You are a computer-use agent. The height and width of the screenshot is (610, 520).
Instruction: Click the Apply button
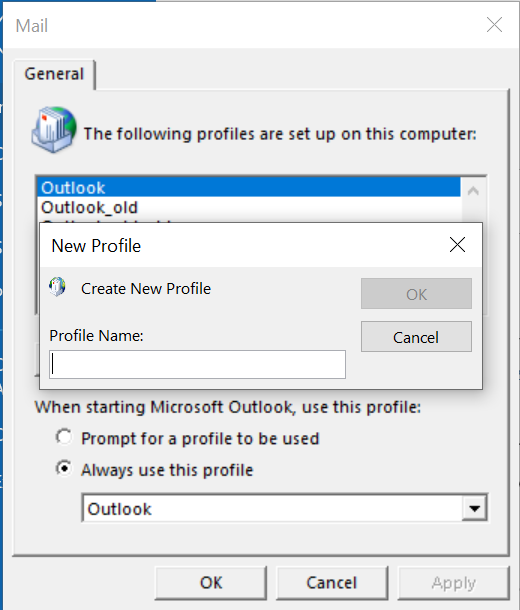click(453, 583)
